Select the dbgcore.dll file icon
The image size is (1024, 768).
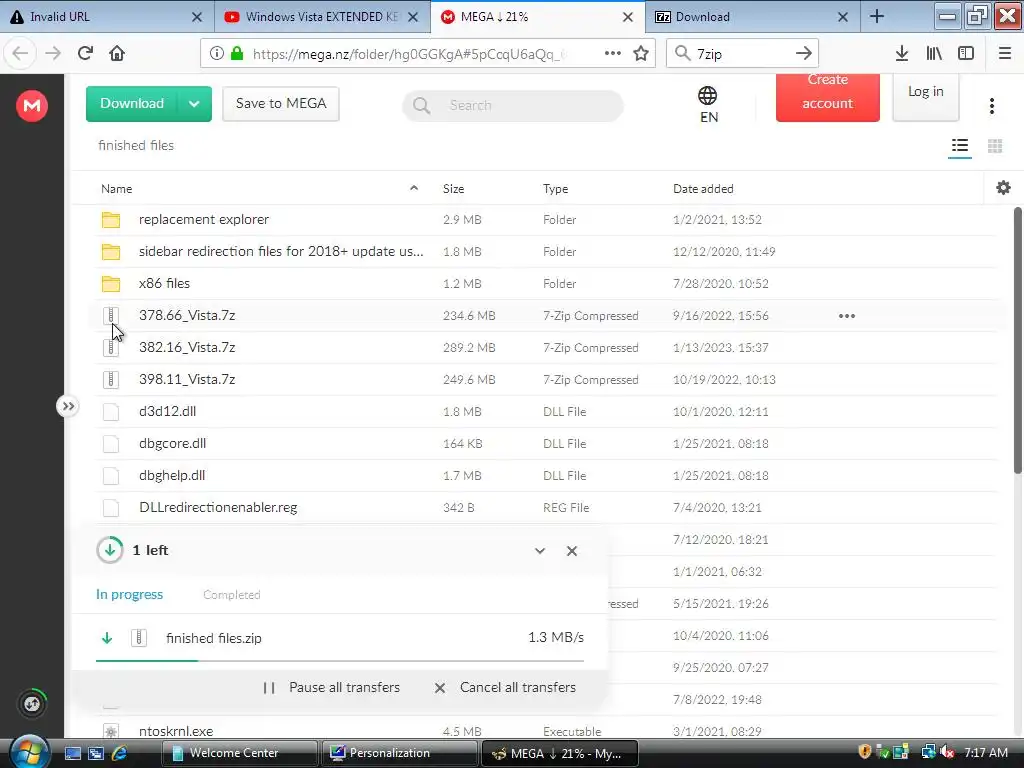[111, 443]
